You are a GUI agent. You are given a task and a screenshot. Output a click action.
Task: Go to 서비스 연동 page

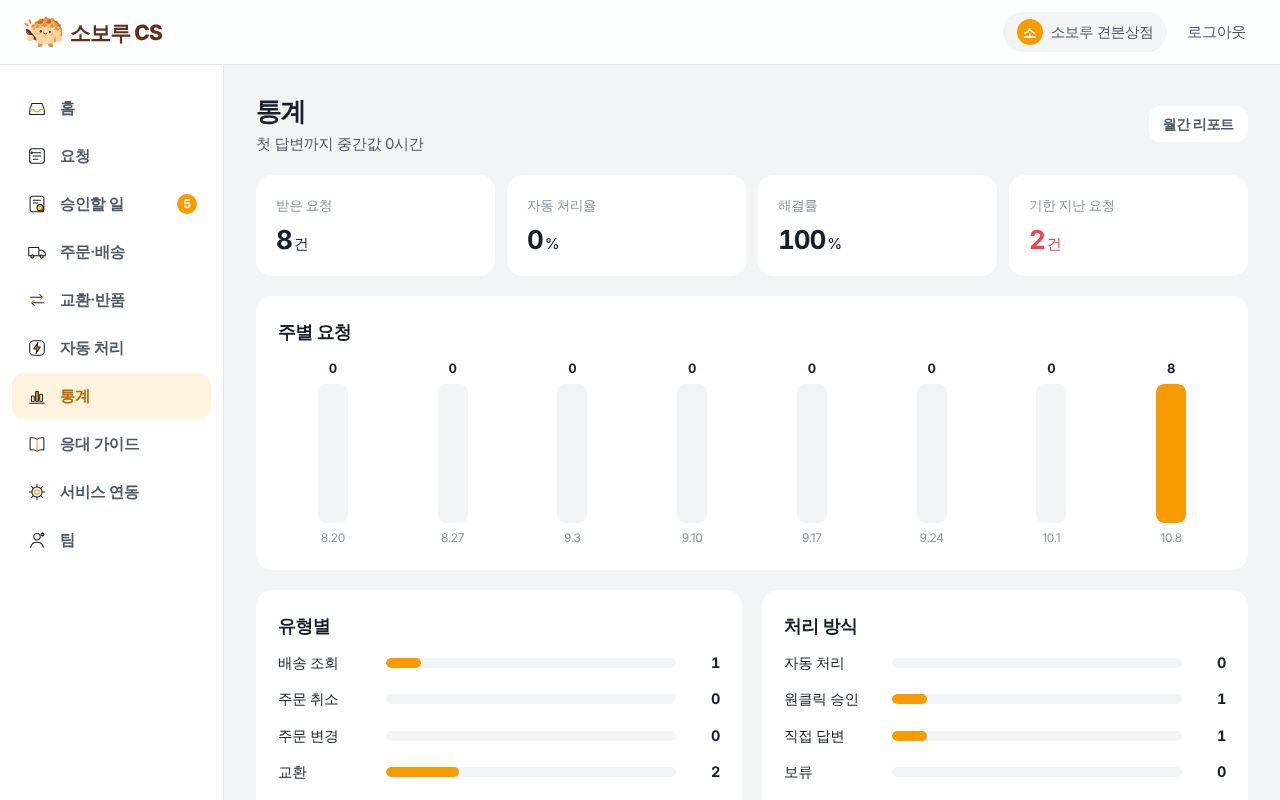(111, 492)
